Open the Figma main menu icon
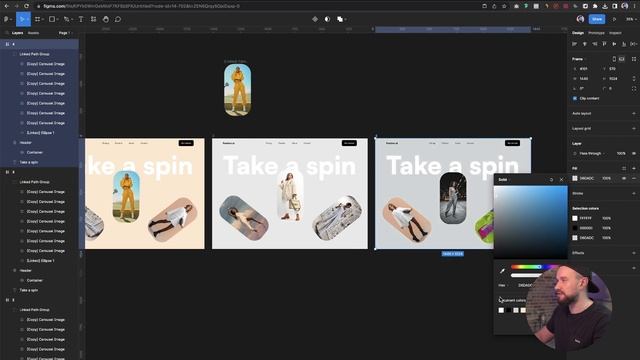The height and width of the screenshot is (360, 640). click(7, 19)
